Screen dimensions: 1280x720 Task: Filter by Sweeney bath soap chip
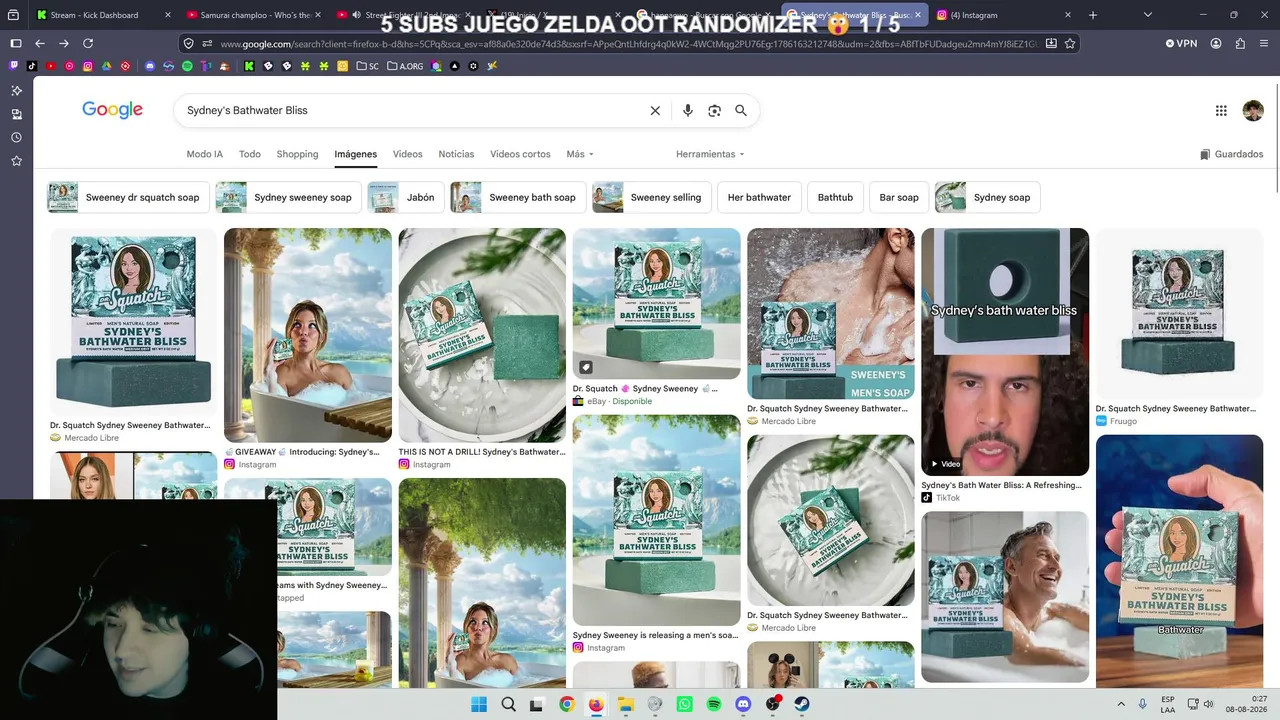(518, 197)
